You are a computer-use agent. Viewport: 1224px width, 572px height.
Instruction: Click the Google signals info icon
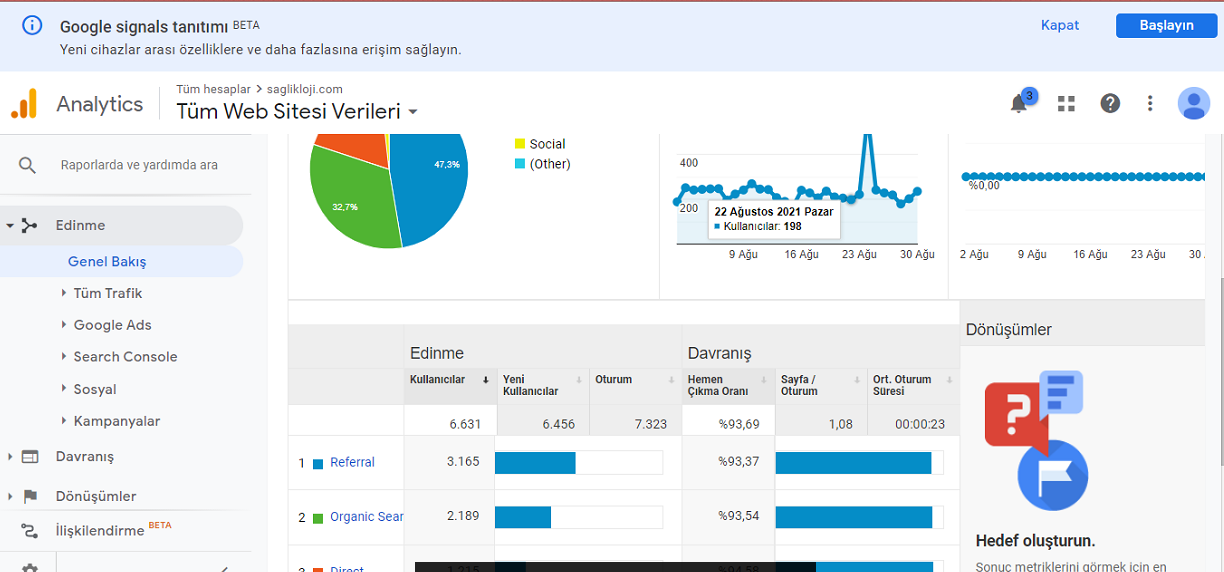click(32, 26)
